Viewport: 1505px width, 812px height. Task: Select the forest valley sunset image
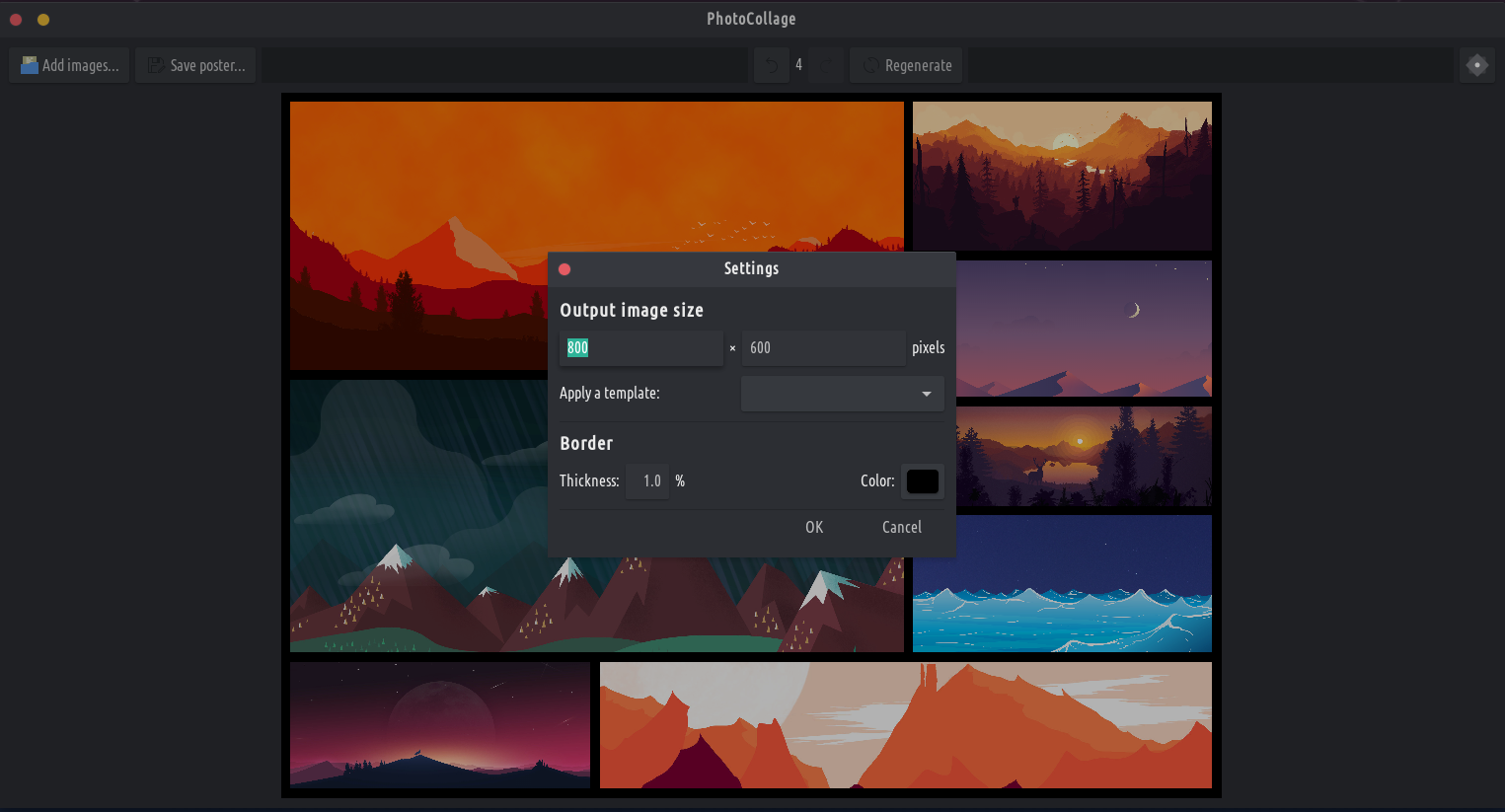[1062, 176]
